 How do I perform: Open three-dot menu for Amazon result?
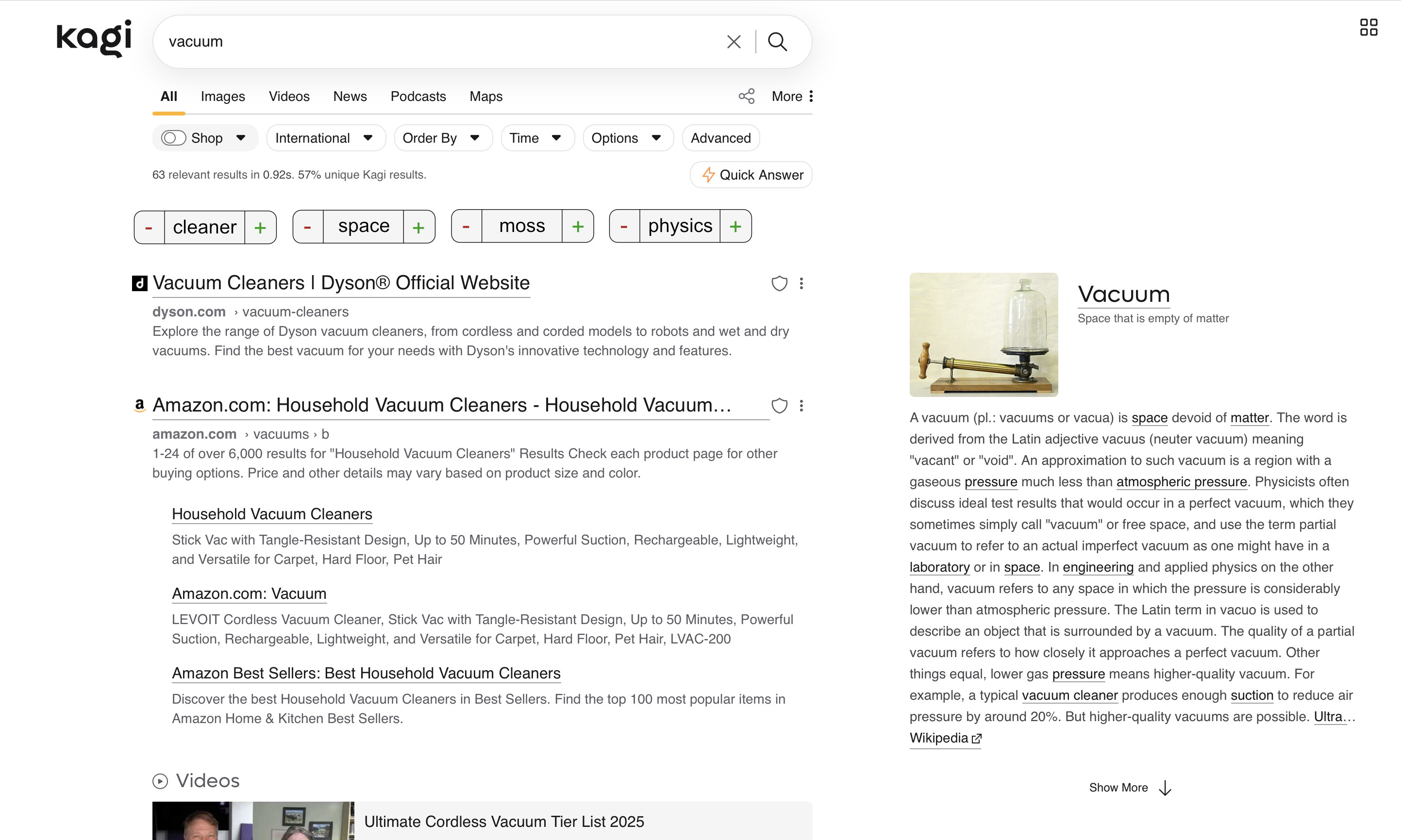tap(801, 405)
